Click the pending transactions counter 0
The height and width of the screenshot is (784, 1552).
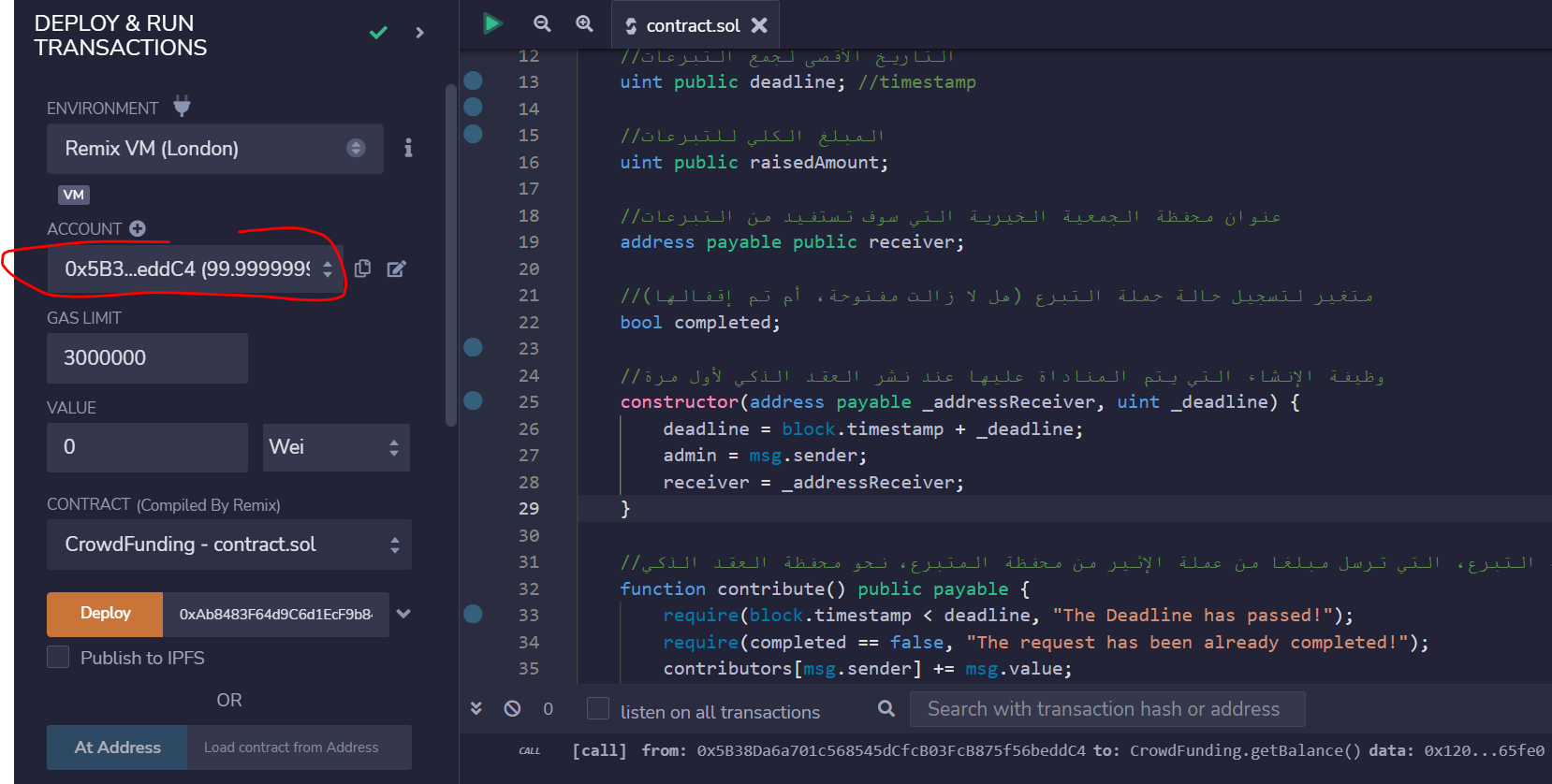pos(549,709)
